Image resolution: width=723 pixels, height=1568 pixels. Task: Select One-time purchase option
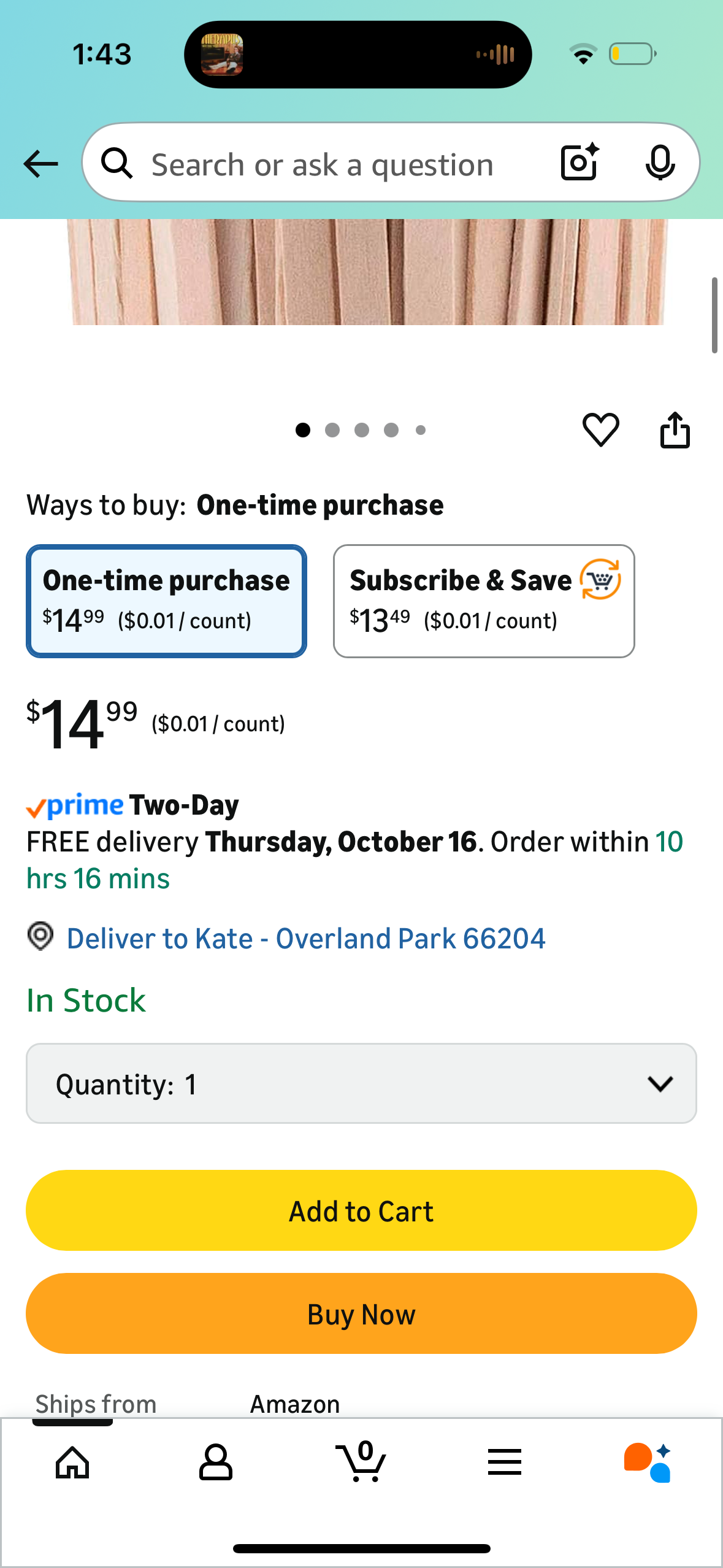[x=166, y=601]
